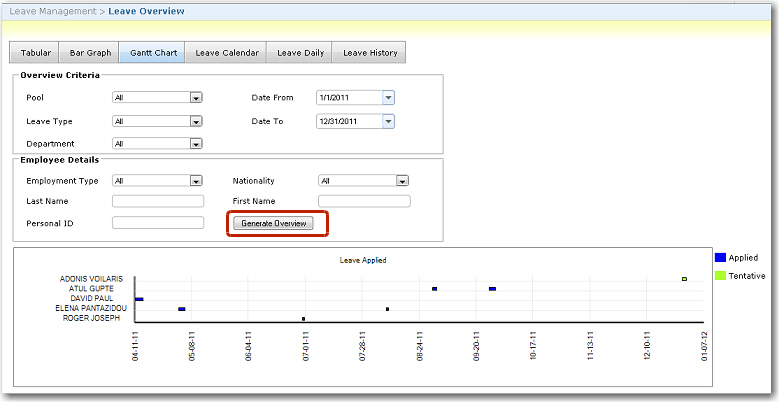The width and height of the screenshot is (779, 402).
Task: Expand the Nationality dropdown
Action: click(x=402, y=181)
